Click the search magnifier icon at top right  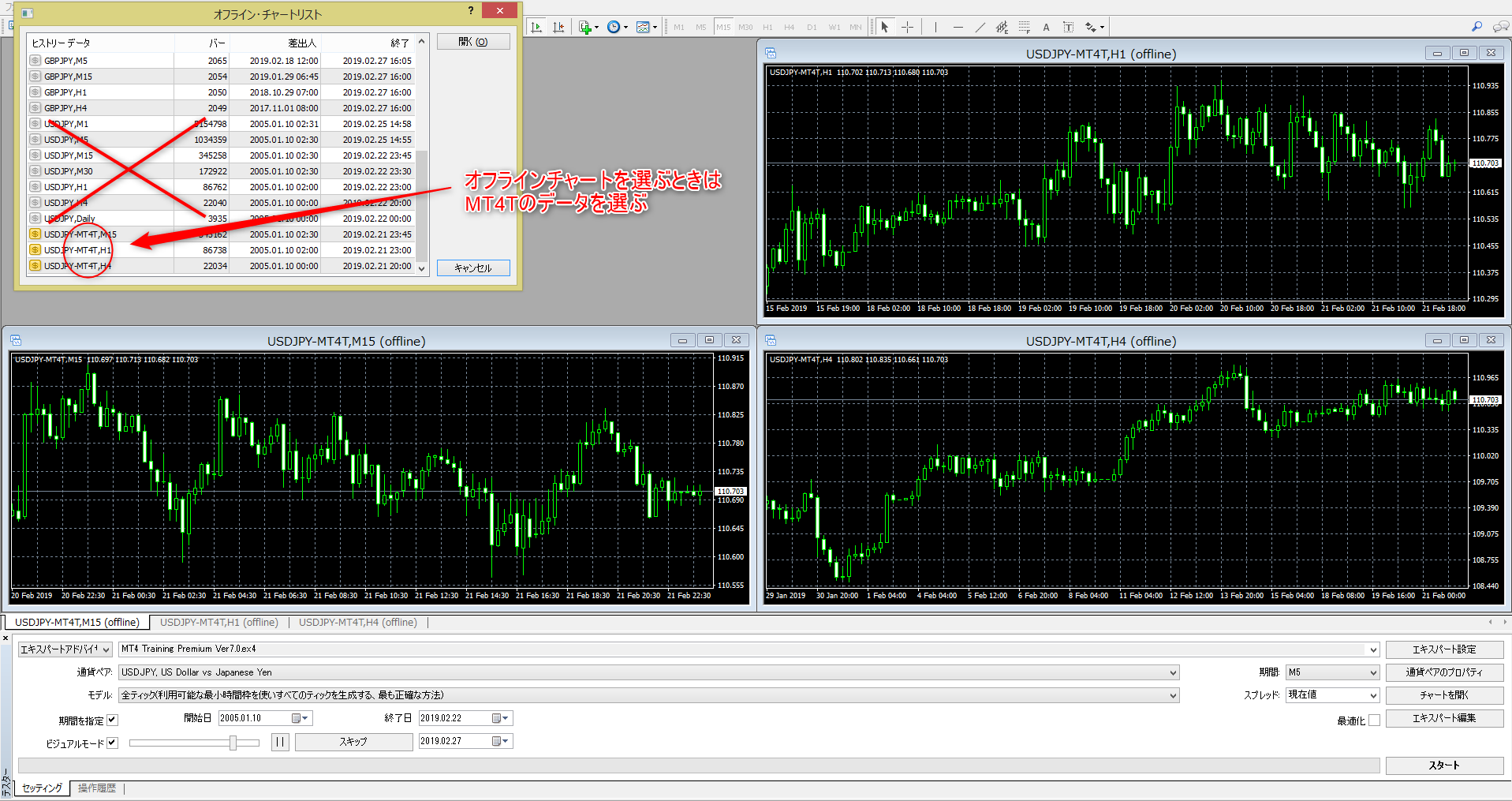[1477, 27]
